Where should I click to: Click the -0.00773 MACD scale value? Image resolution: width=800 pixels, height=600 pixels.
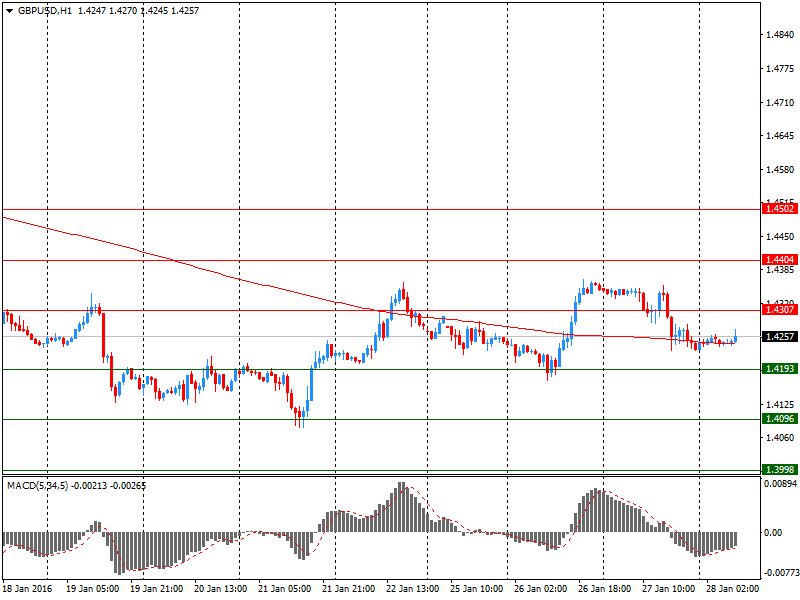[x=781, y=573]
